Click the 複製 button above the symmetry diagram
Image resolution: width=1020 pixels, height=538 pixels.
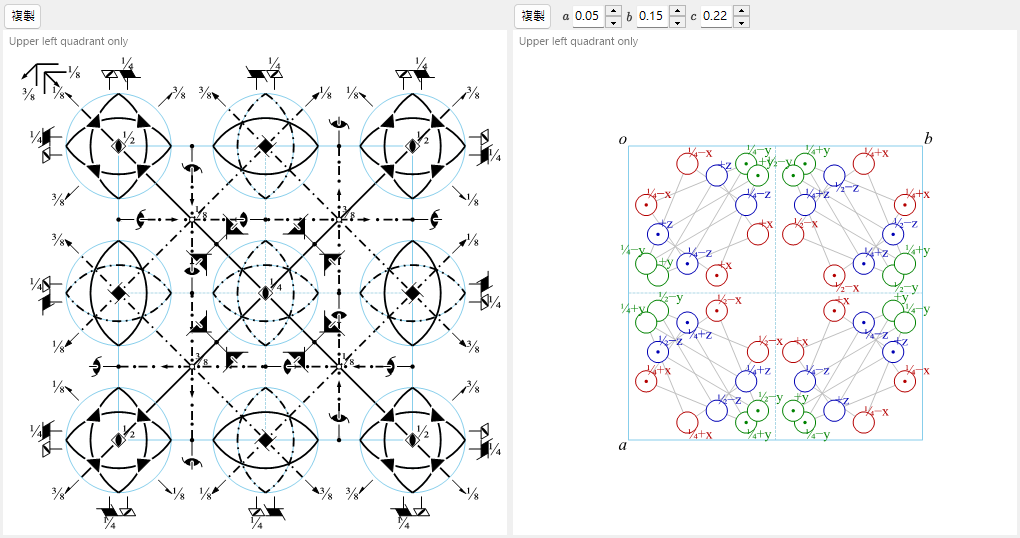coord(23,16)
